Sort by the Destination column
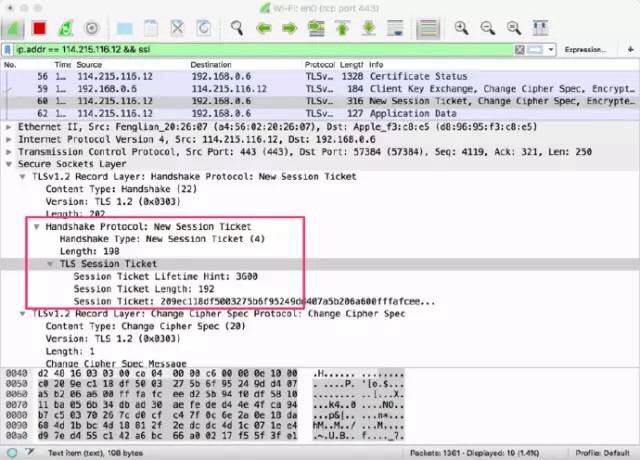The height and width of the screenshot is (460, 640). [211, 64]
